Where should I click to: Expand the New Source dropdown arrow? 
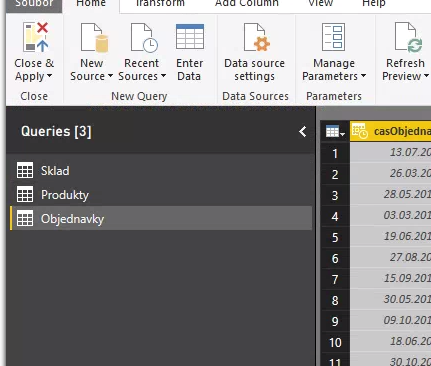pos(110,76)
